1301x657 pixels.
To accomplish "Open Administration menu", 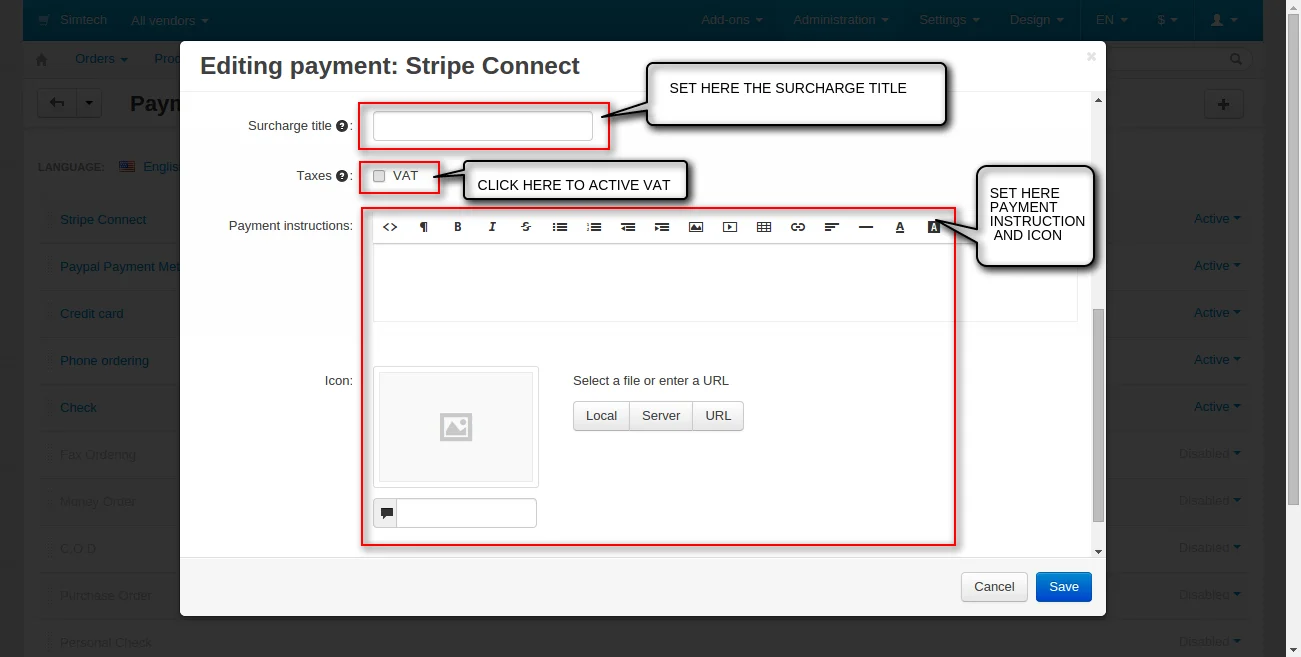I will pyautogui.click(x=841, y=20).
